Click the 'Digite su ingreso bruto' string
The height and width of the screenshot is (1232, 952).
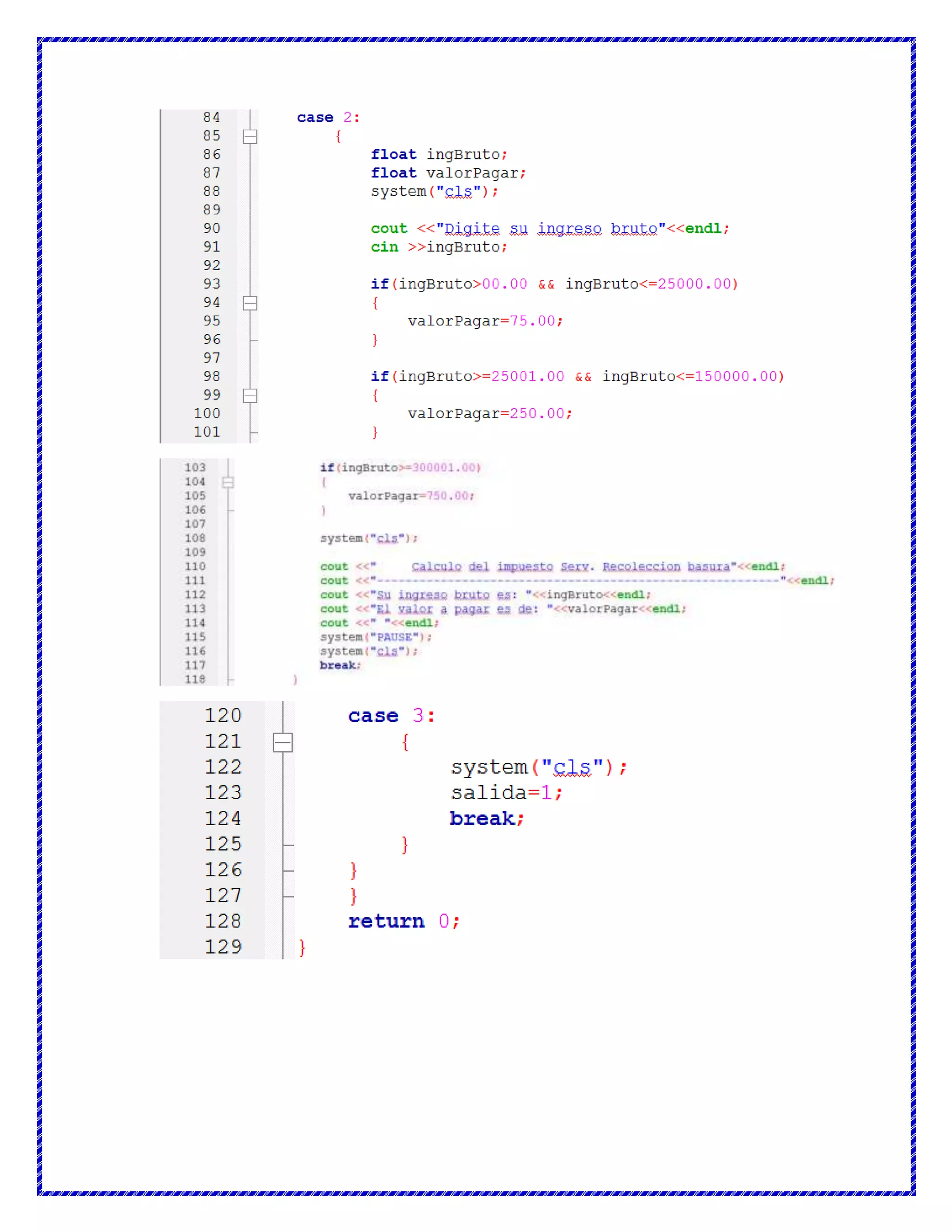pos(550,228)
